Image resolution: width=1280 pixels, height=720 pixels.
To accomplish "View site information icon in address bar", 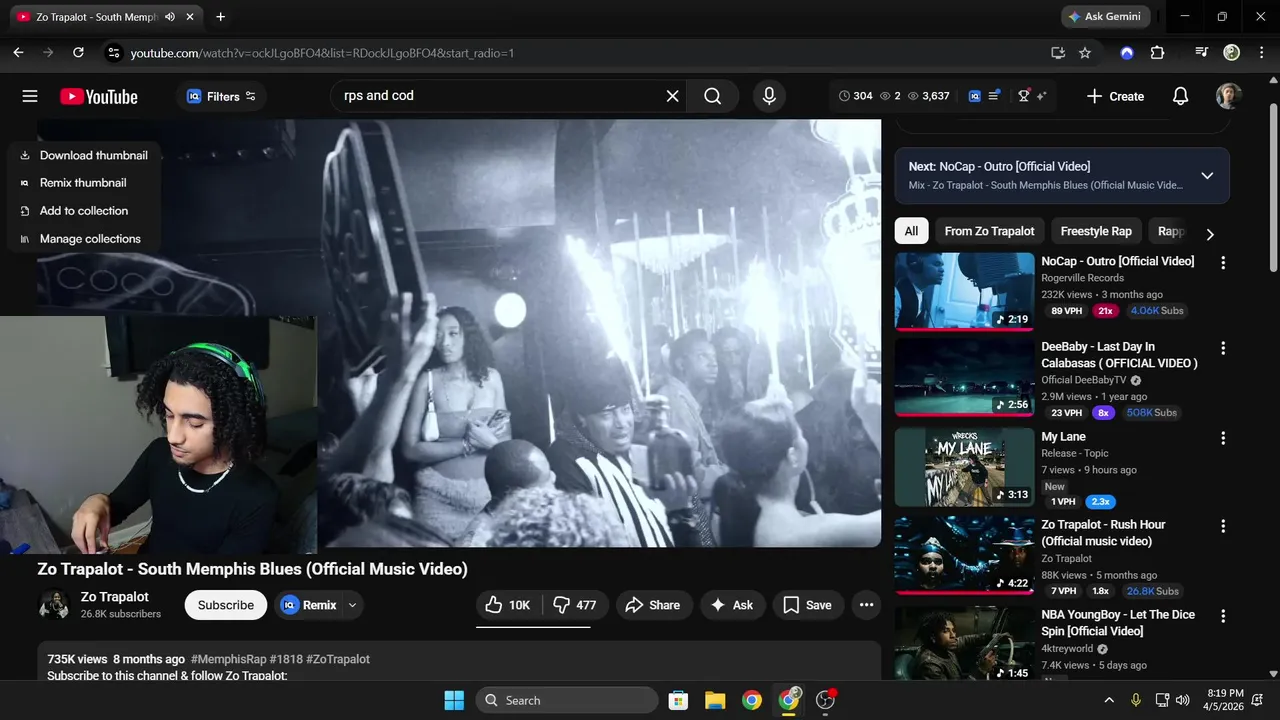I will pyautogui.click(x=113, y=53).
